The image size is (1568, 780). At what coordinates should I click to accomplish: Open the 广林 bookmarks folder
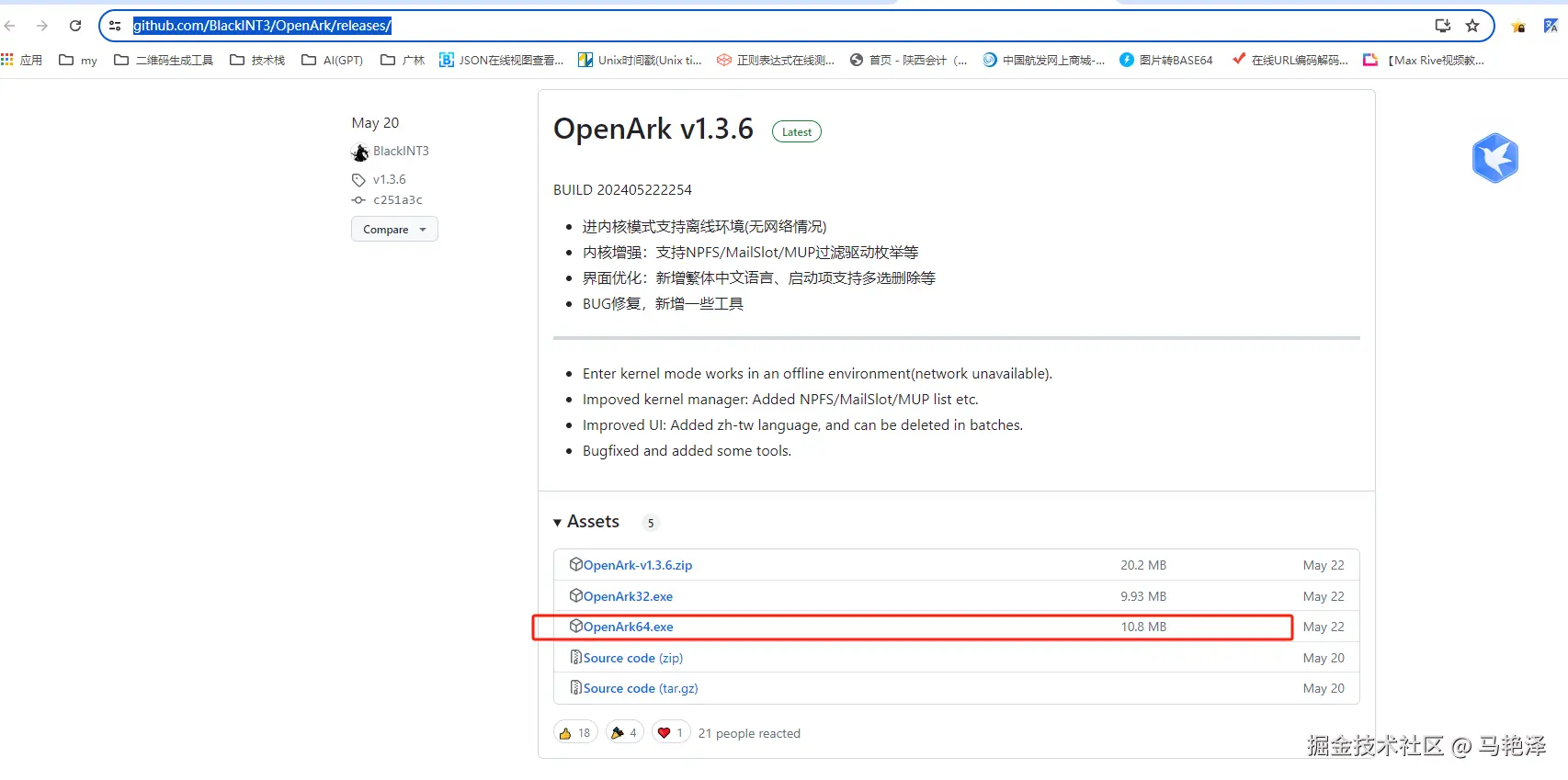403,60
